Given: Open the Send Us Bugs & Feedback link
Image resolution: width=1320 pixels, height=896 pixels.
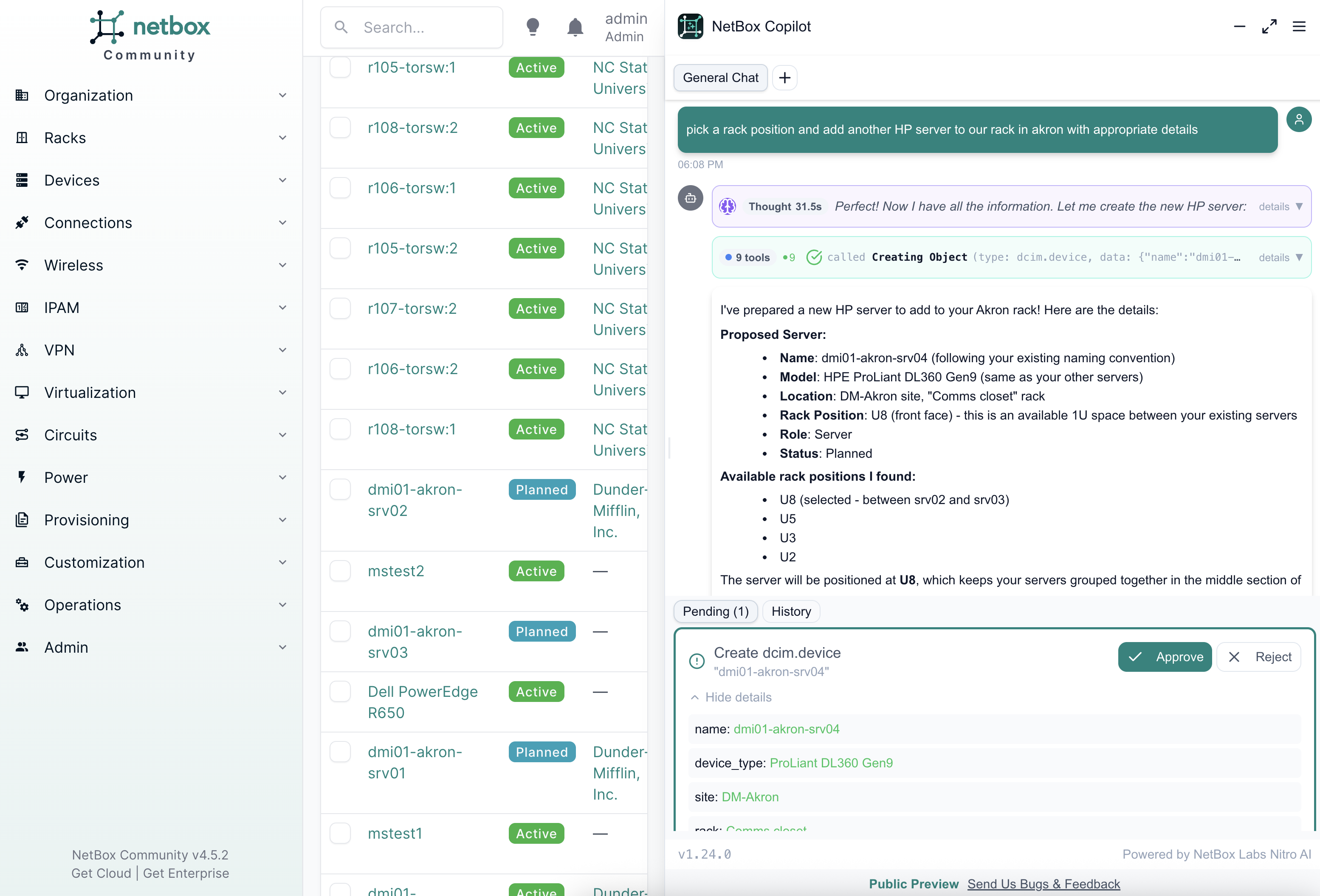Looking at the screenshot, I should [x=1044, y=884].
